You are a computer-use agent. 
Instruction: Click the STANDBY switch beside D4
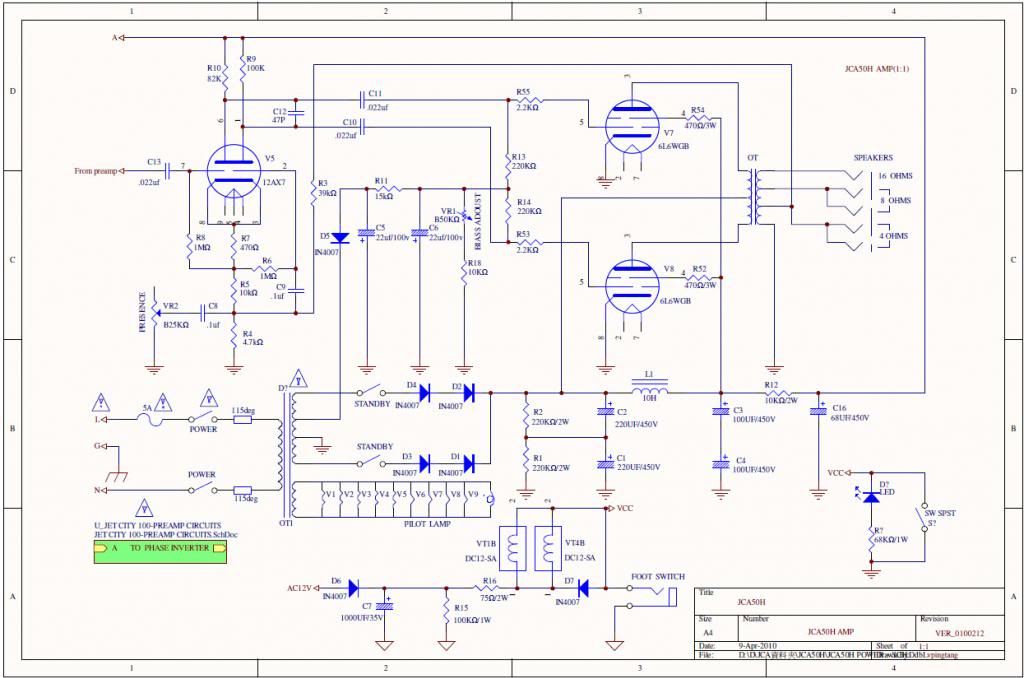[x=371, y=391]
